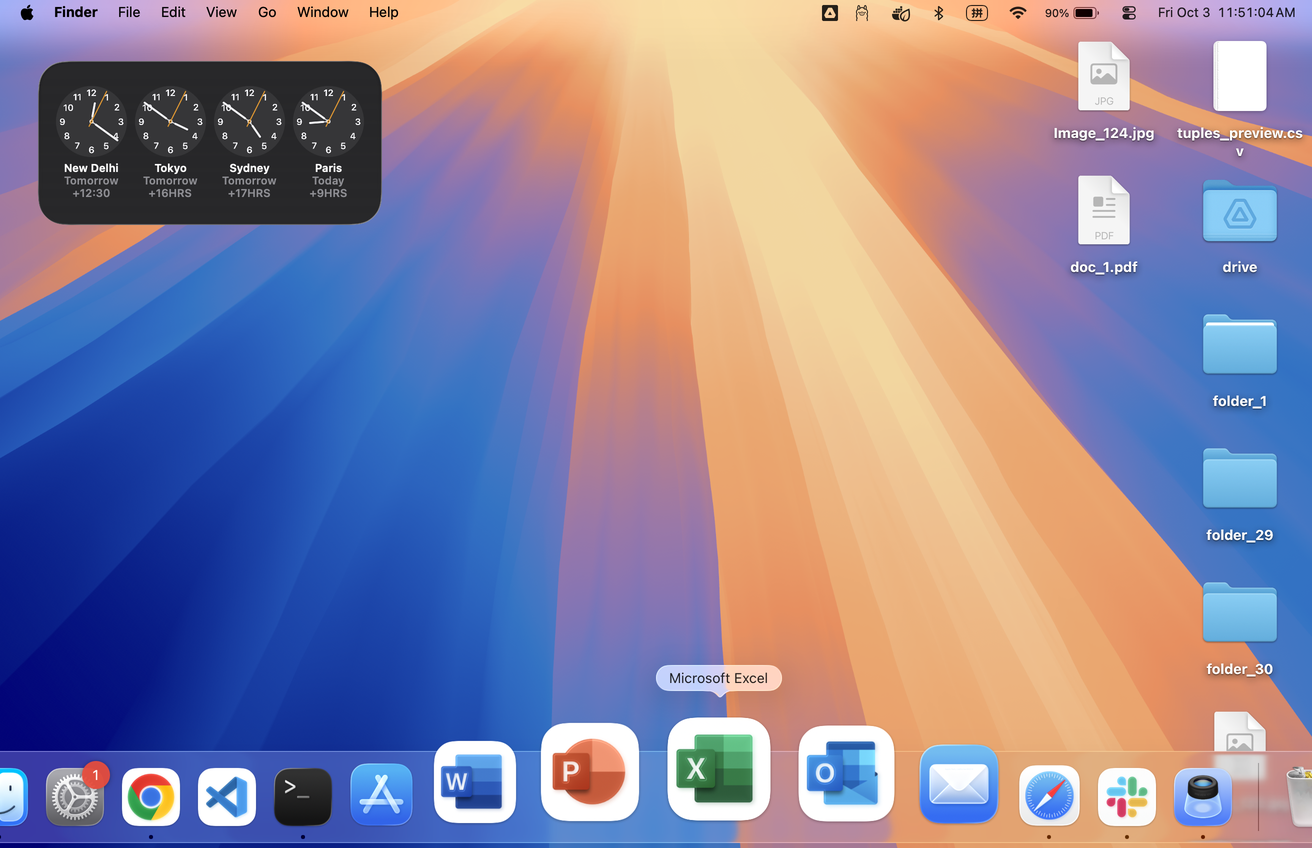Launch Microsoft Excel from the Dock
Viewport: 1312px width, 848px height.
[718, 769]
